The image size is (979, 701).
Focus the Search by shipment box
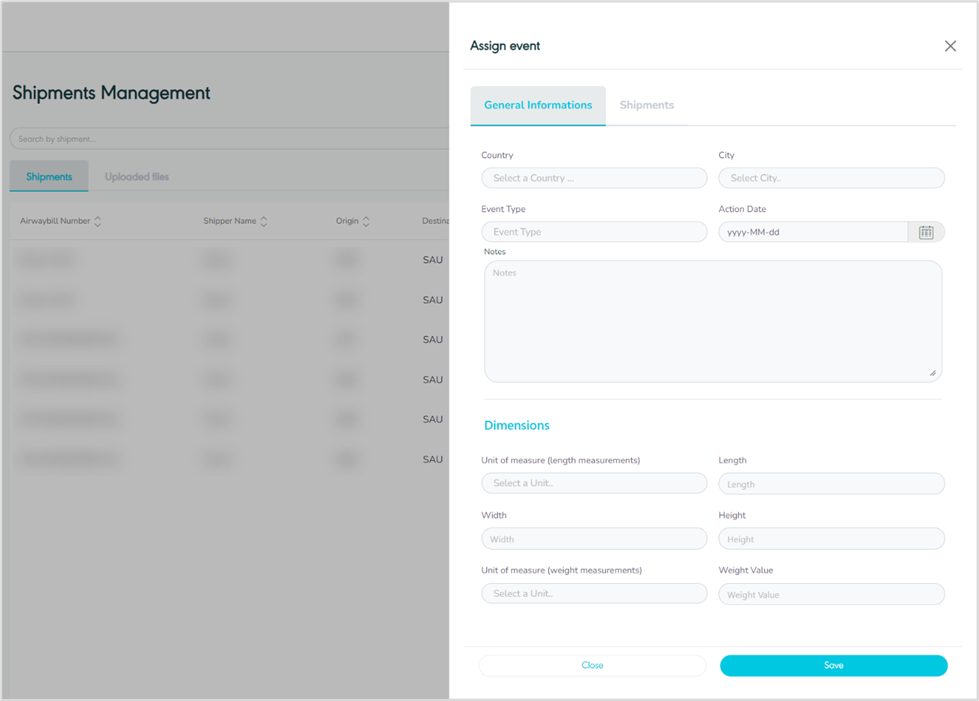pyautogui.click(x=228, y=139)
